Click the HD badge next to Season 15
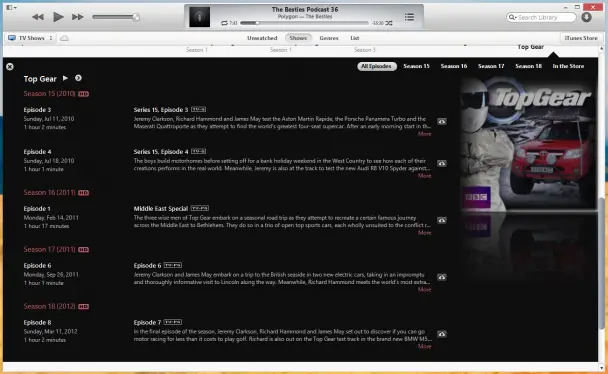Image resolution: width=608 pixels, height=374 pixels. click(x=83, y=94)
